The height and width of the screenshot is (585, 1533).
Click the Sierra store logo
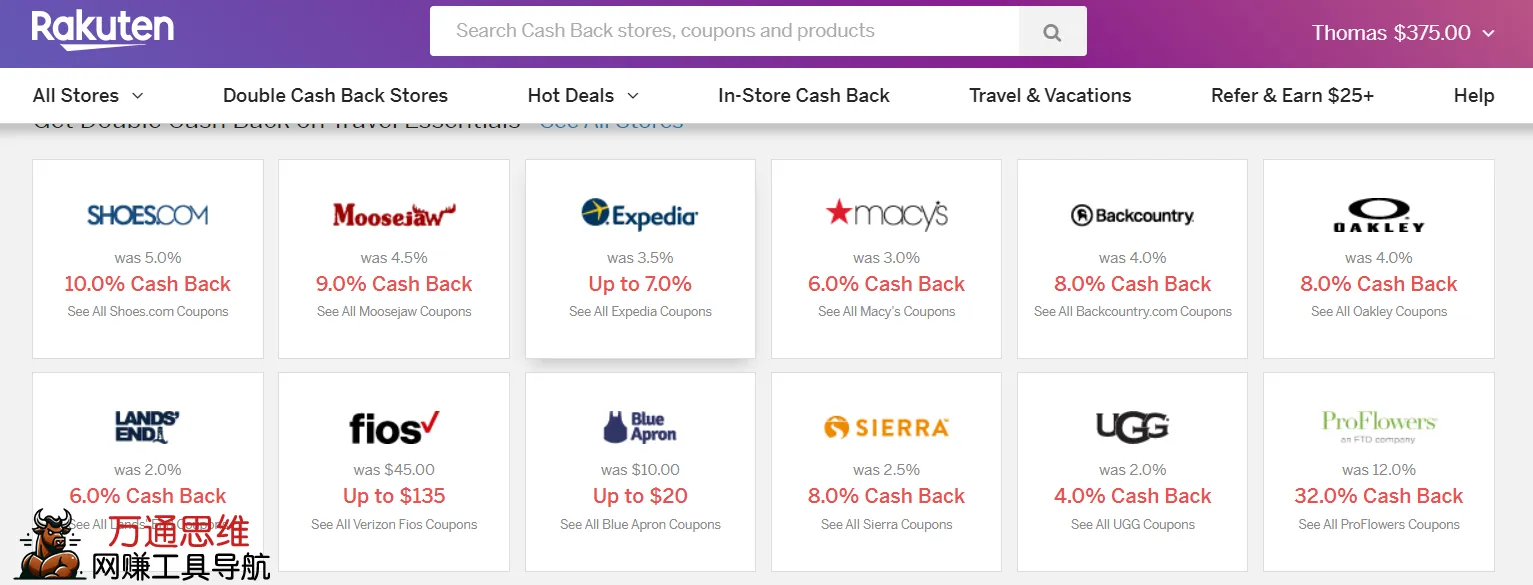tap(886, 428)
